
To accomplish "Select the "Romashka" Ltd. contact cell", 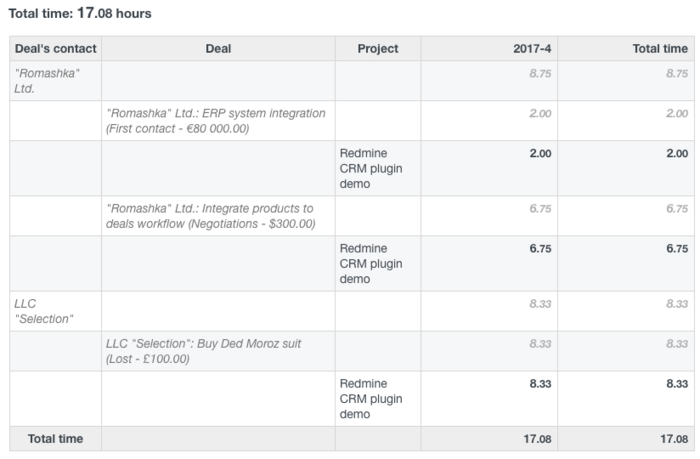I will pos(47,80).
